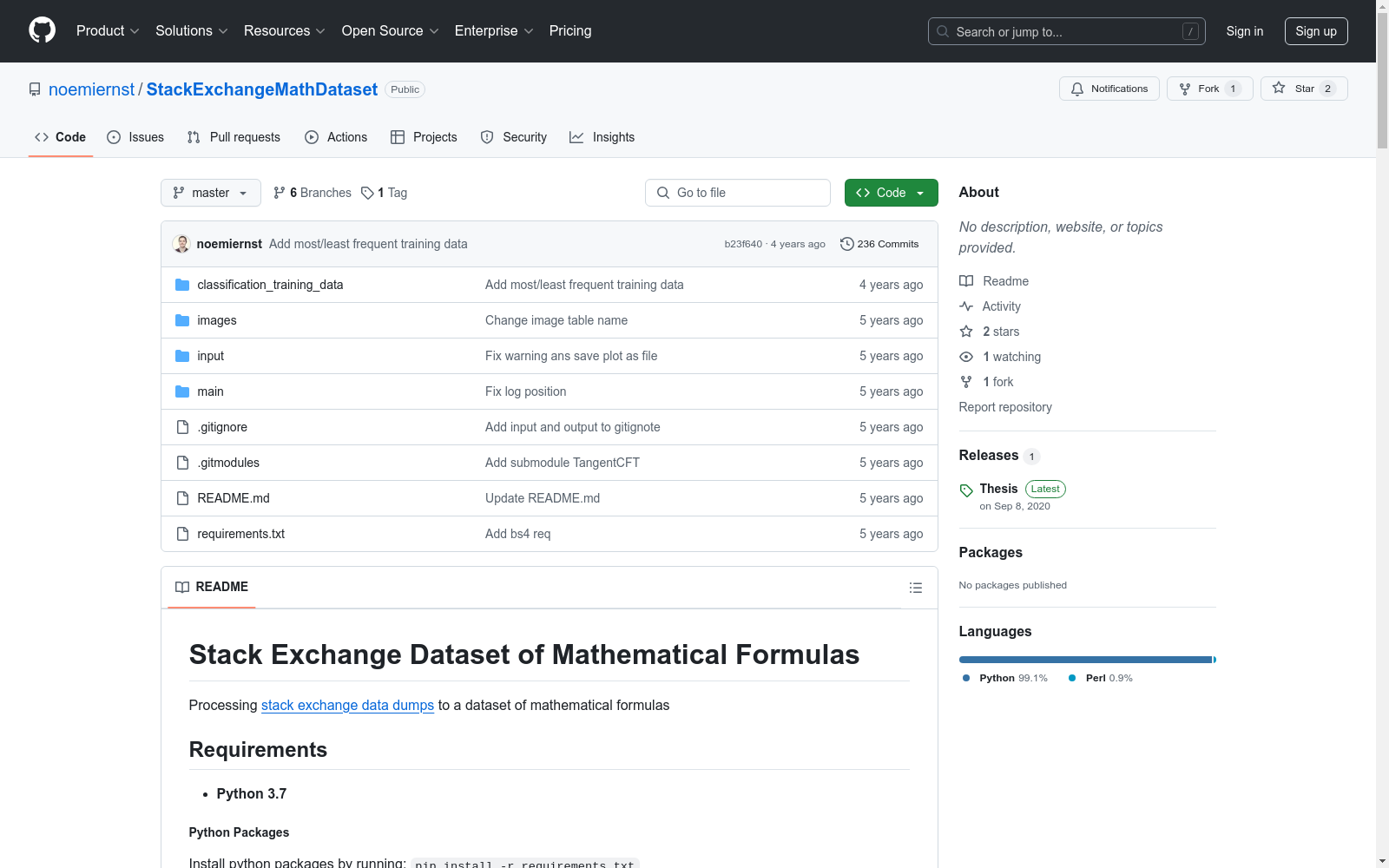Click the repository icon beside noemiernst
Viewport: 1389px width, 868px height.
click(x=35, y=89)
